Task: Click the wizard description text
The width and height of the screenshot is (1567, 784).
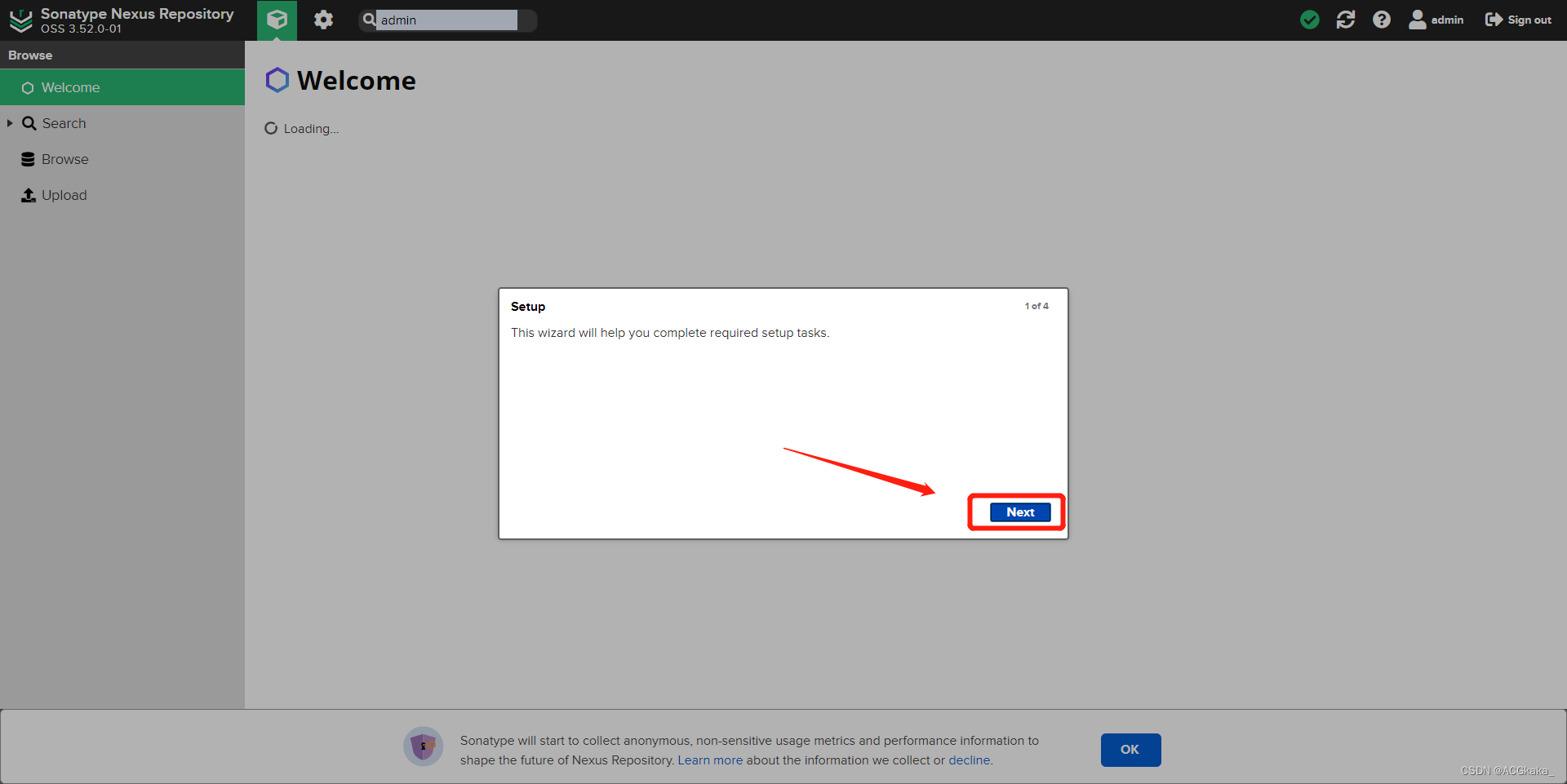Action: 670,333
